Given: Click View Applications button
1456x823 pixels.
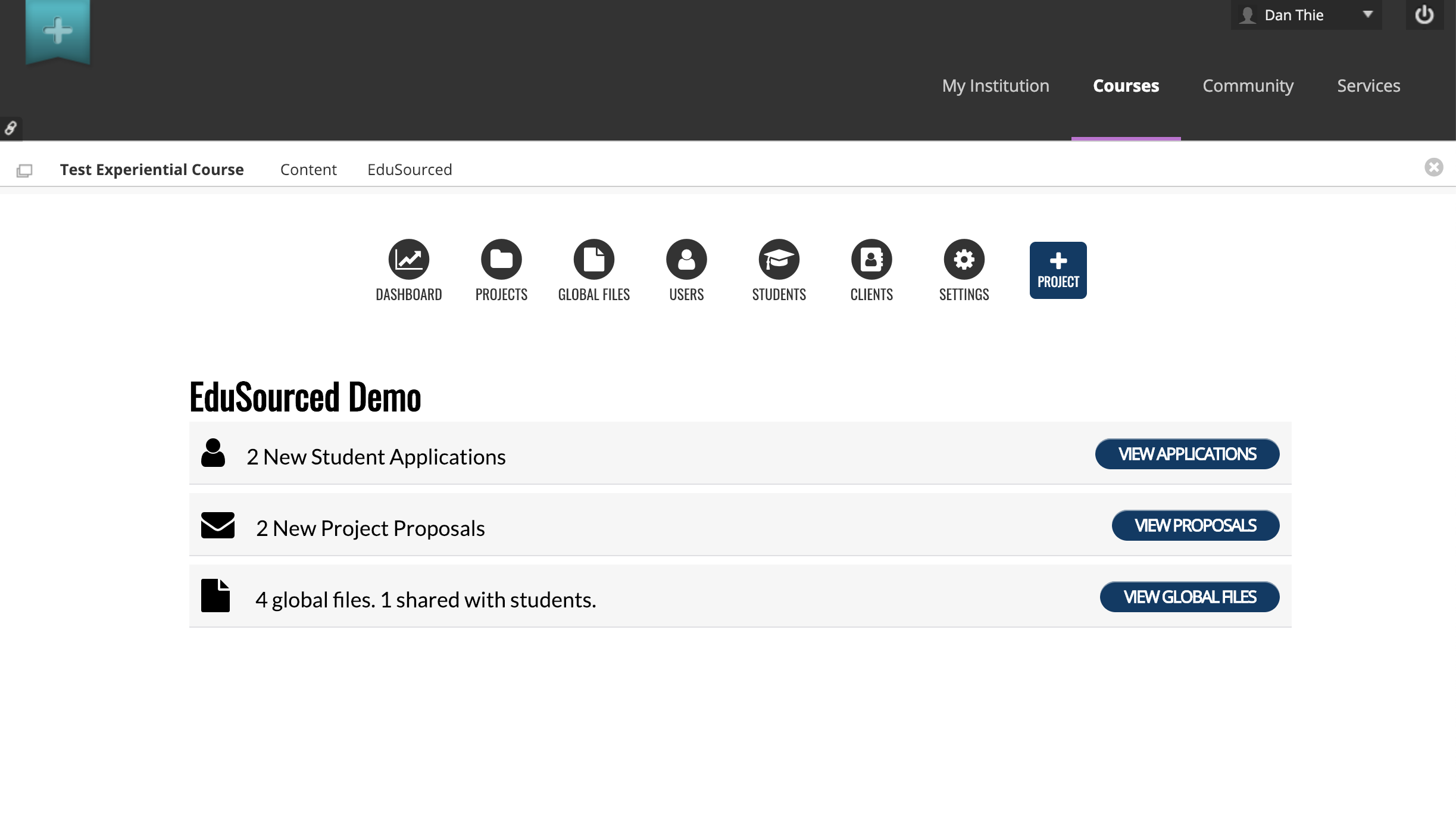Looking at the screenshot, I should [1187, 454].
